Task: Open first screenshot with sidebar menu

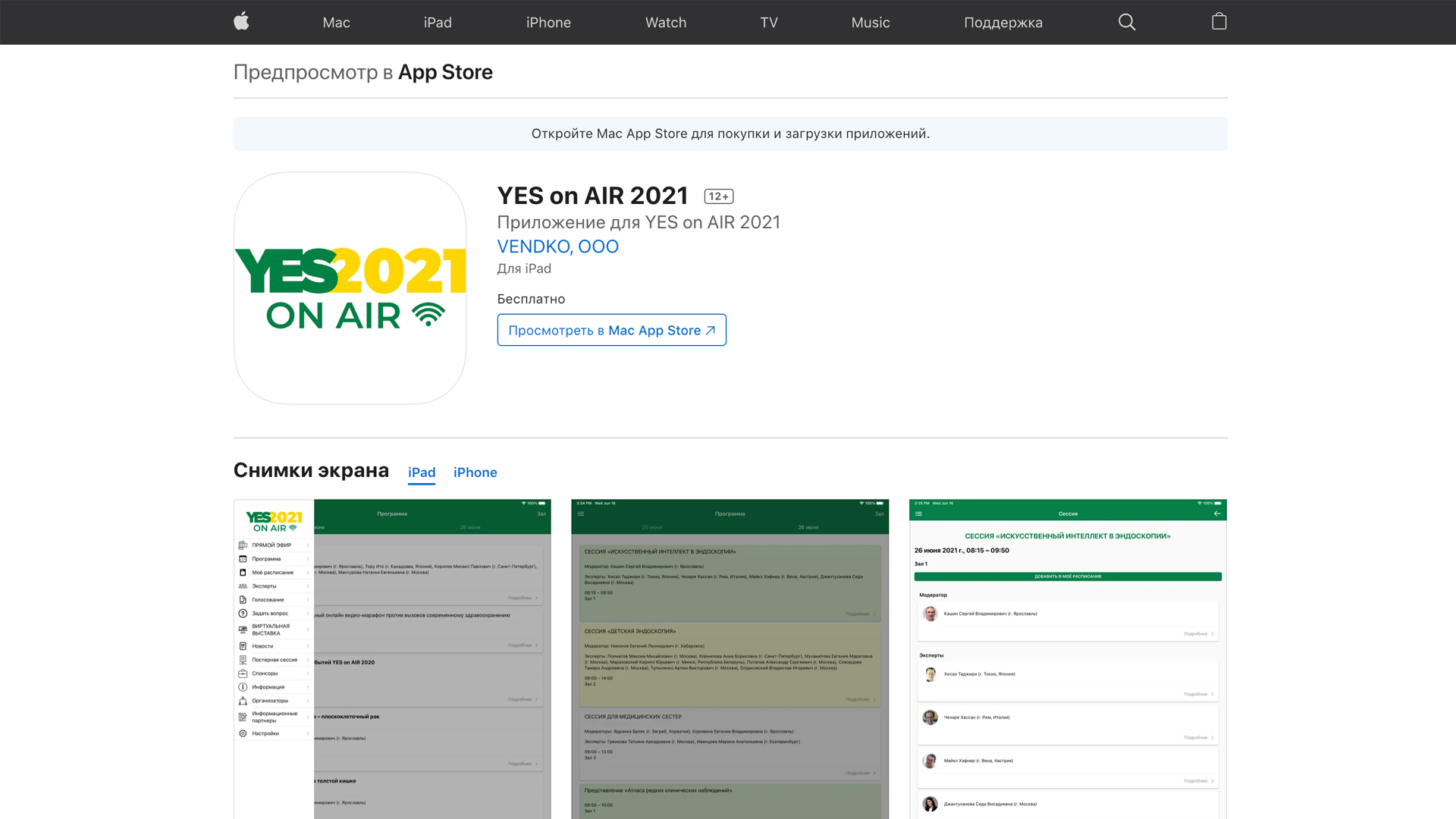Action: coord(392,658)
